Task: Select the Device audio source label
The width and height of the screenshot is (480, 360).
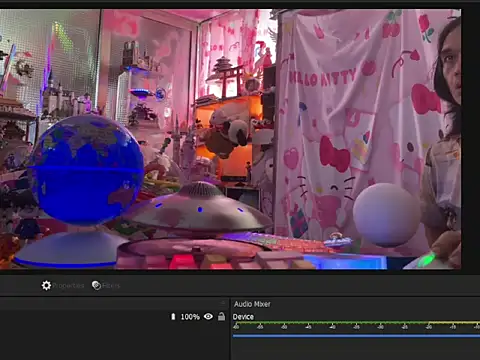Action: (x=243, y=317)
